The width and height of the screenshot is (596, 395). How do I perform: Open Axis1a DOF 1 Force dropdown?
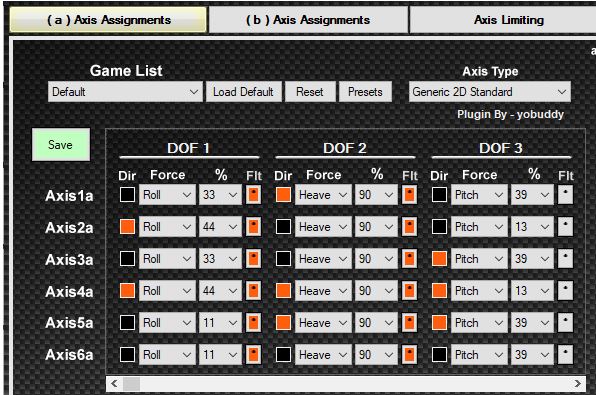[x=167, y=195]
